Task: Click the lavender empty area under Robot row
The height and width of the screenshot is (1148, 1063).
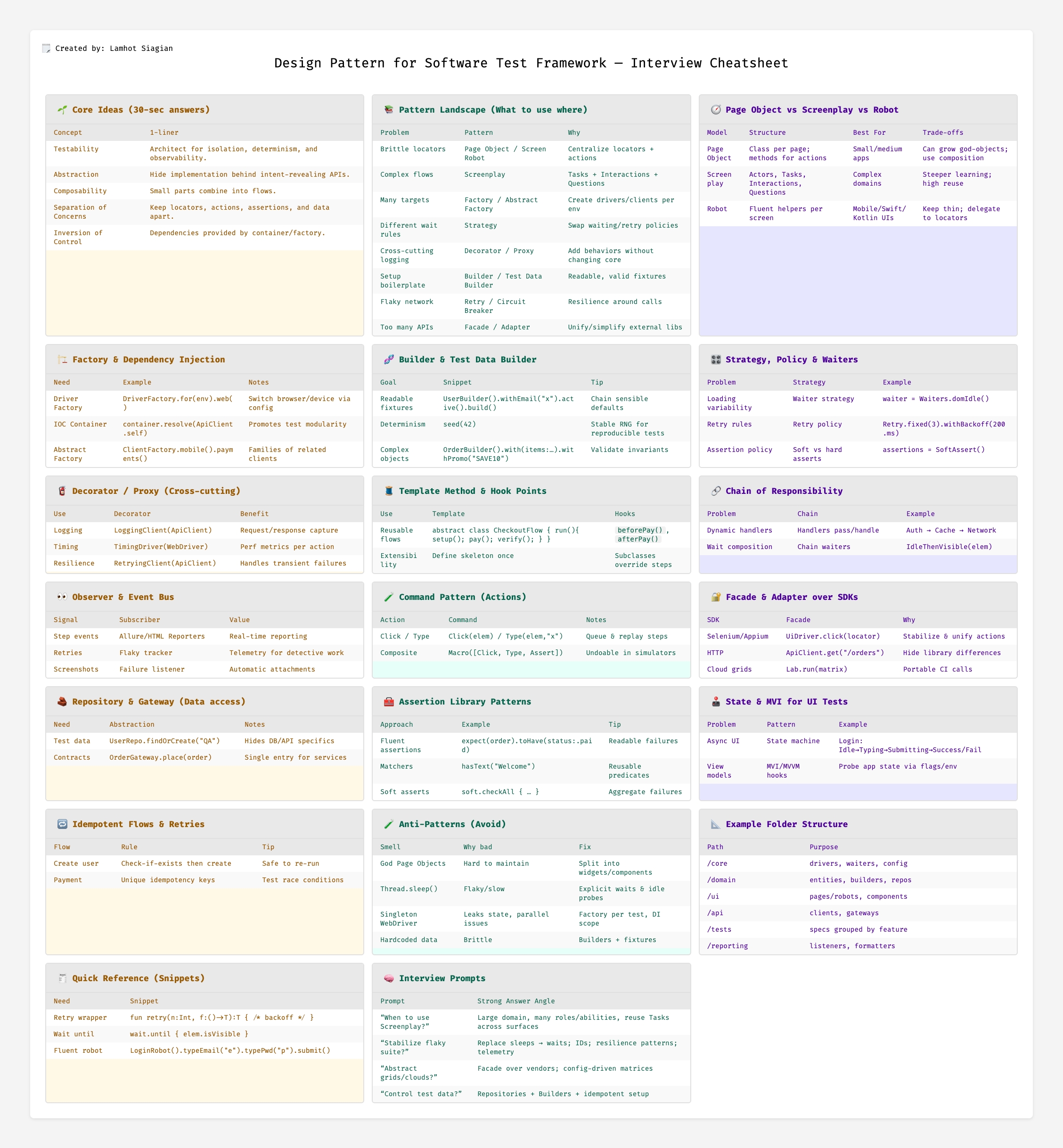Action: pyautogui.click(x=857, y=280)
